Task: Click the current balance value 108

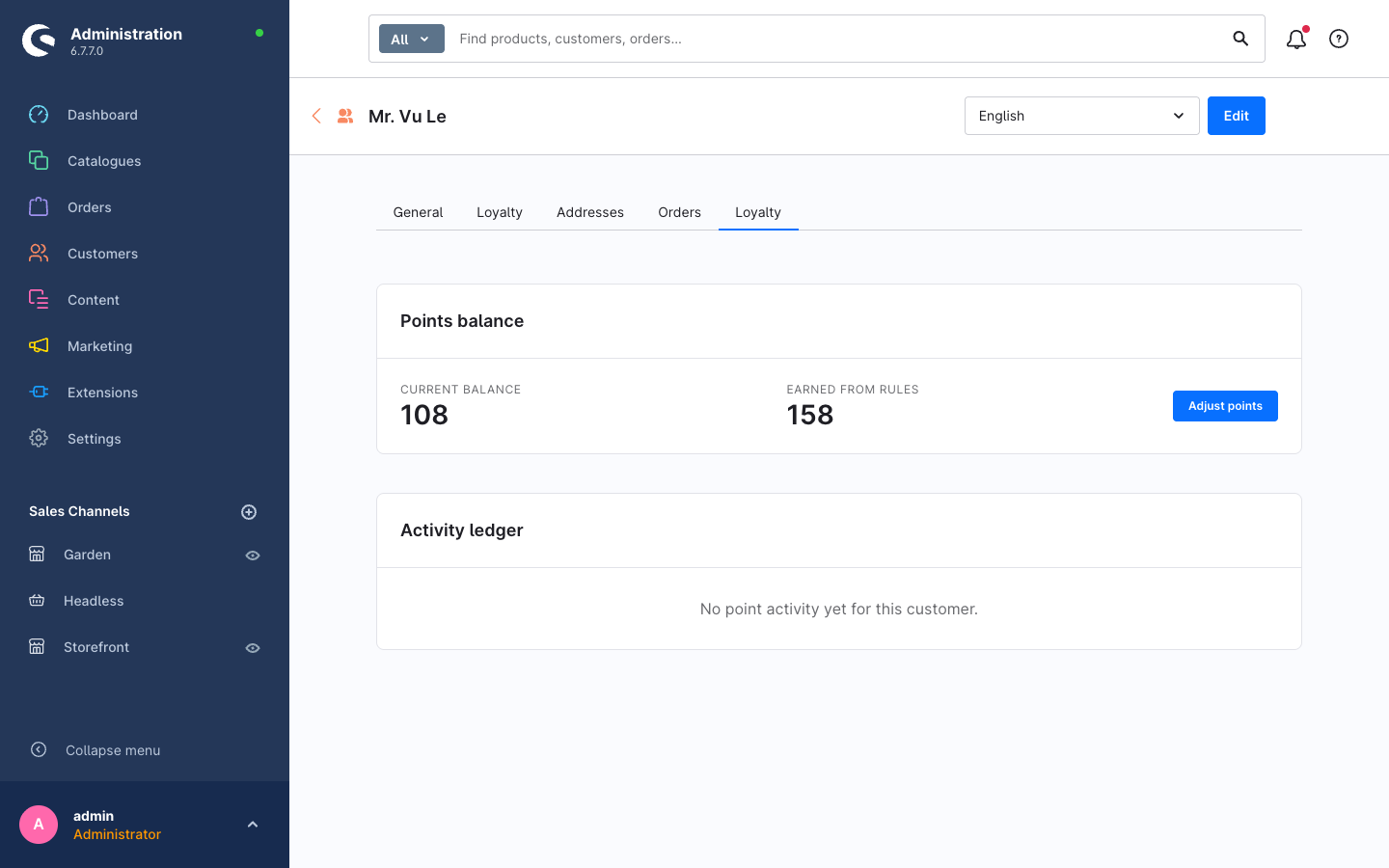Action: pos(424,415)
